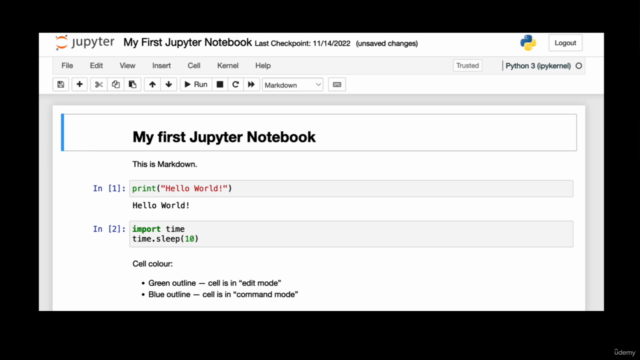This screenshot has height=360, width=640.
Task: Open the Insert menu
Action: 161,66
